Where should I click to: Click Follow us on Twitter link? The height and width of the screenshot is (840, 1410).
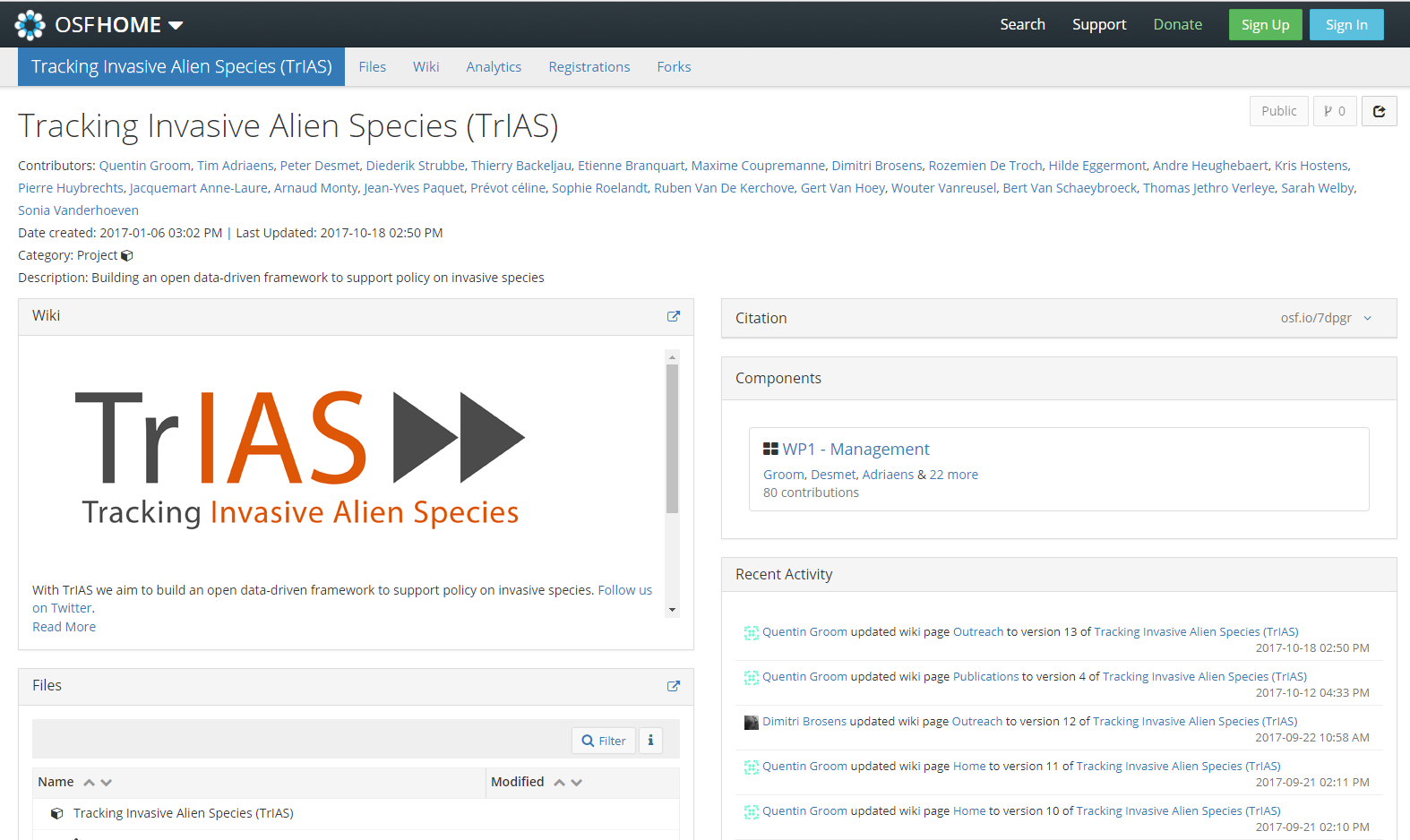click(342, 599)
